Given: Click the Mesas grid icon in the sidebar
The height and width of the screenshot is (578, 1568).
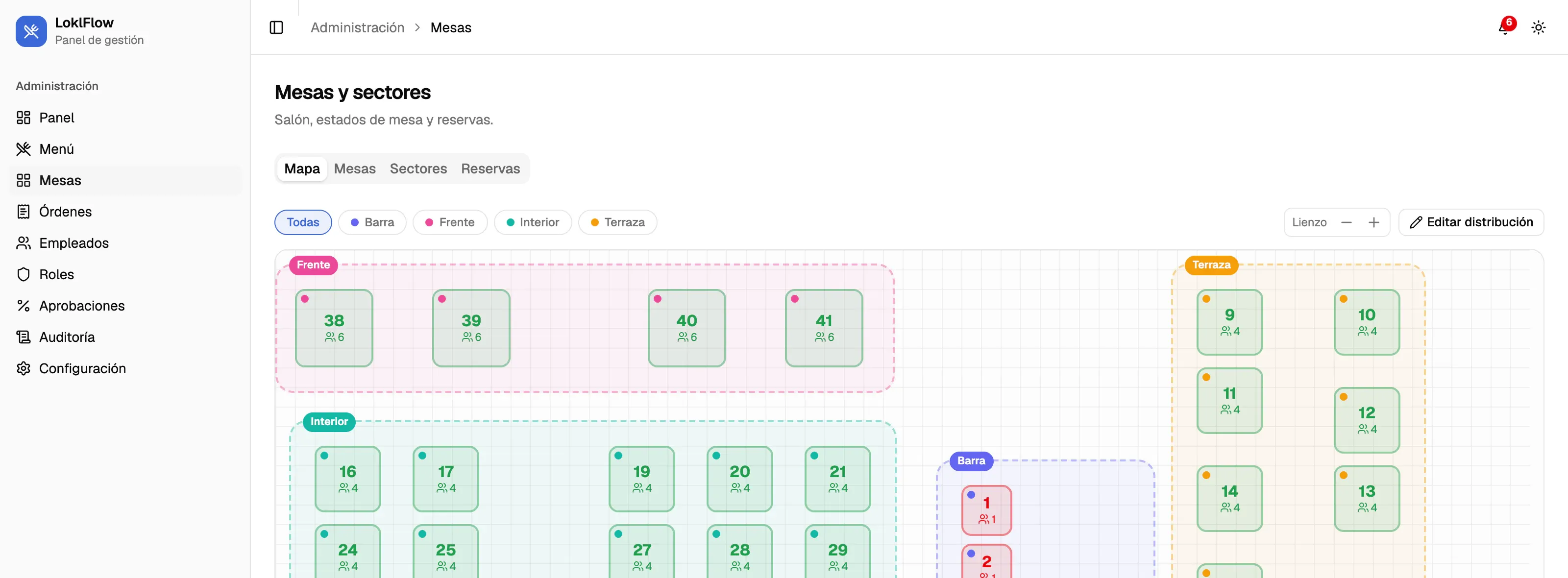Looking at the screenshot, I should pos(23,180).
